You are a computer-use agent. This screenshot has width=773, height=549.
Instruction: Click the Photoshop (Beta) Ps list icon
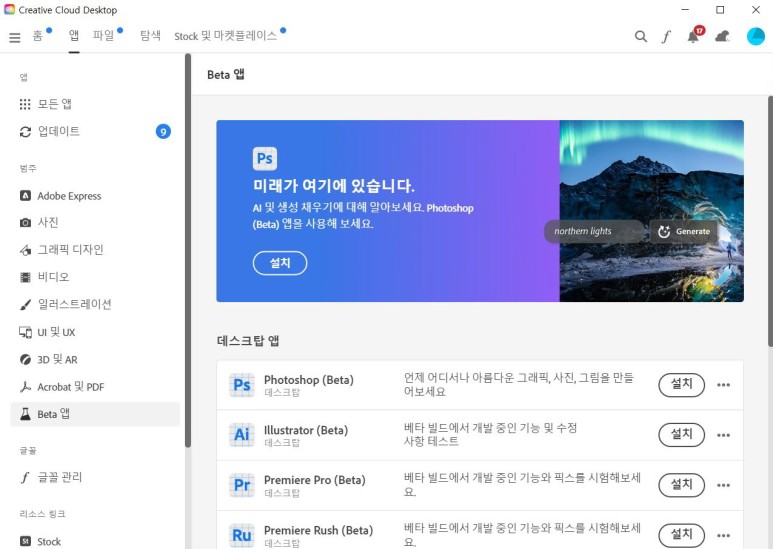click(x=242, y=385)
